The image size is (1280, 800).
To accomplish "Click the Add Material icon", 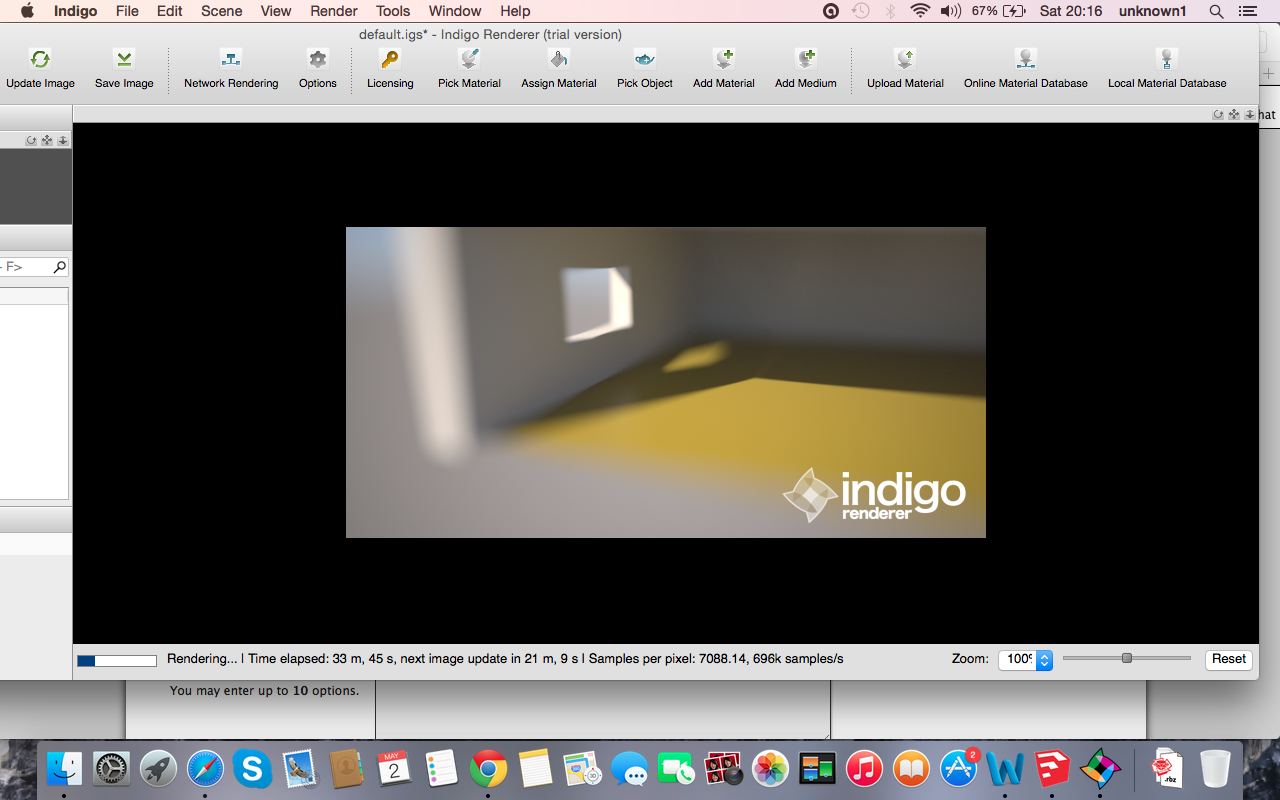I will (724, 60).
